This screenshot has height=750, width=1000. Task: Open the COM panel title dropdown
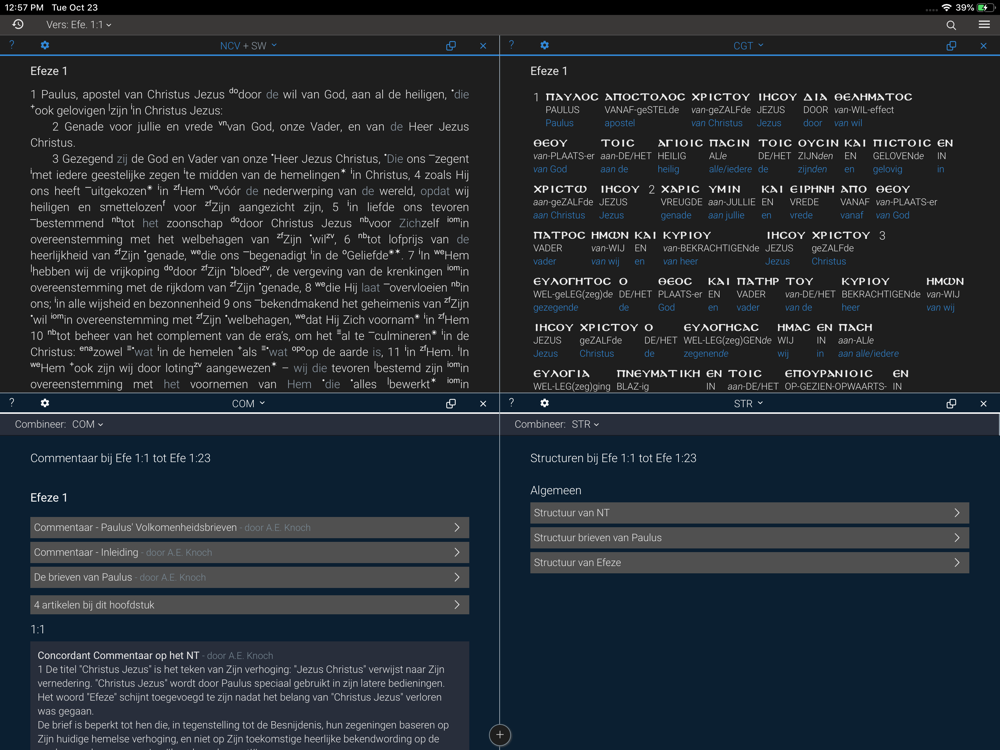point(248,404)
